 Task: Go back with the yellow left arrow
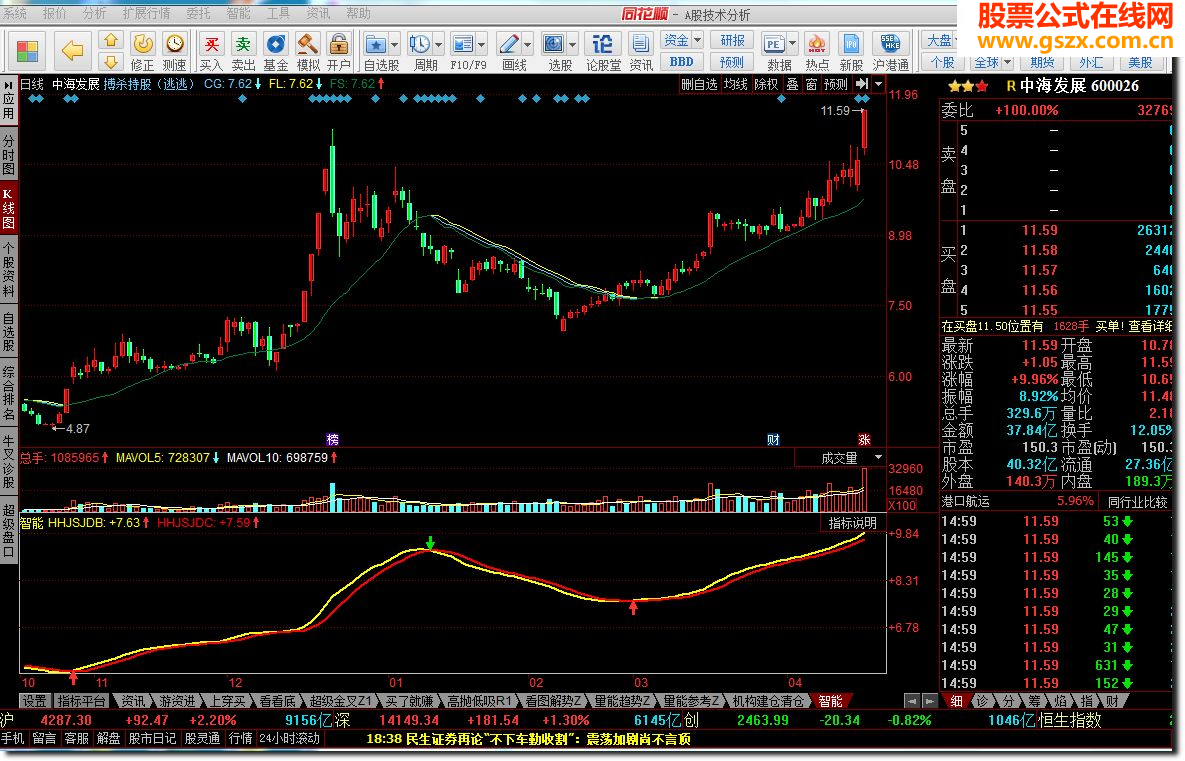pos(73,51)
